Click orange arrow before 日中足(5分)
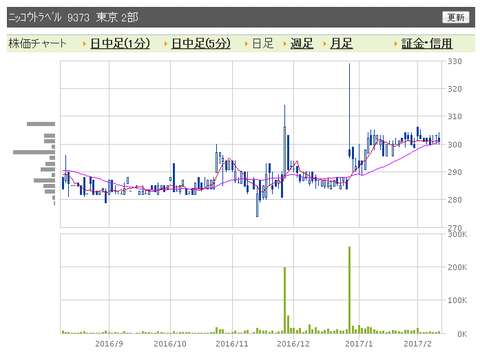The image size is (480, 363). tap(166, 44)
